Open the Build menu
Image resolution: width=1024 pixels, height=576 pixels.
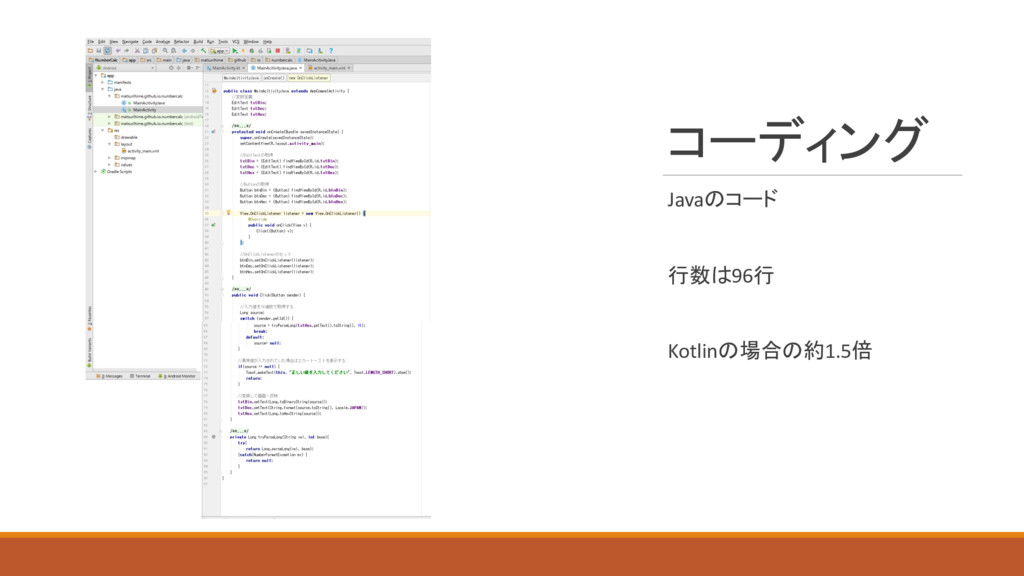click(198, 42)
